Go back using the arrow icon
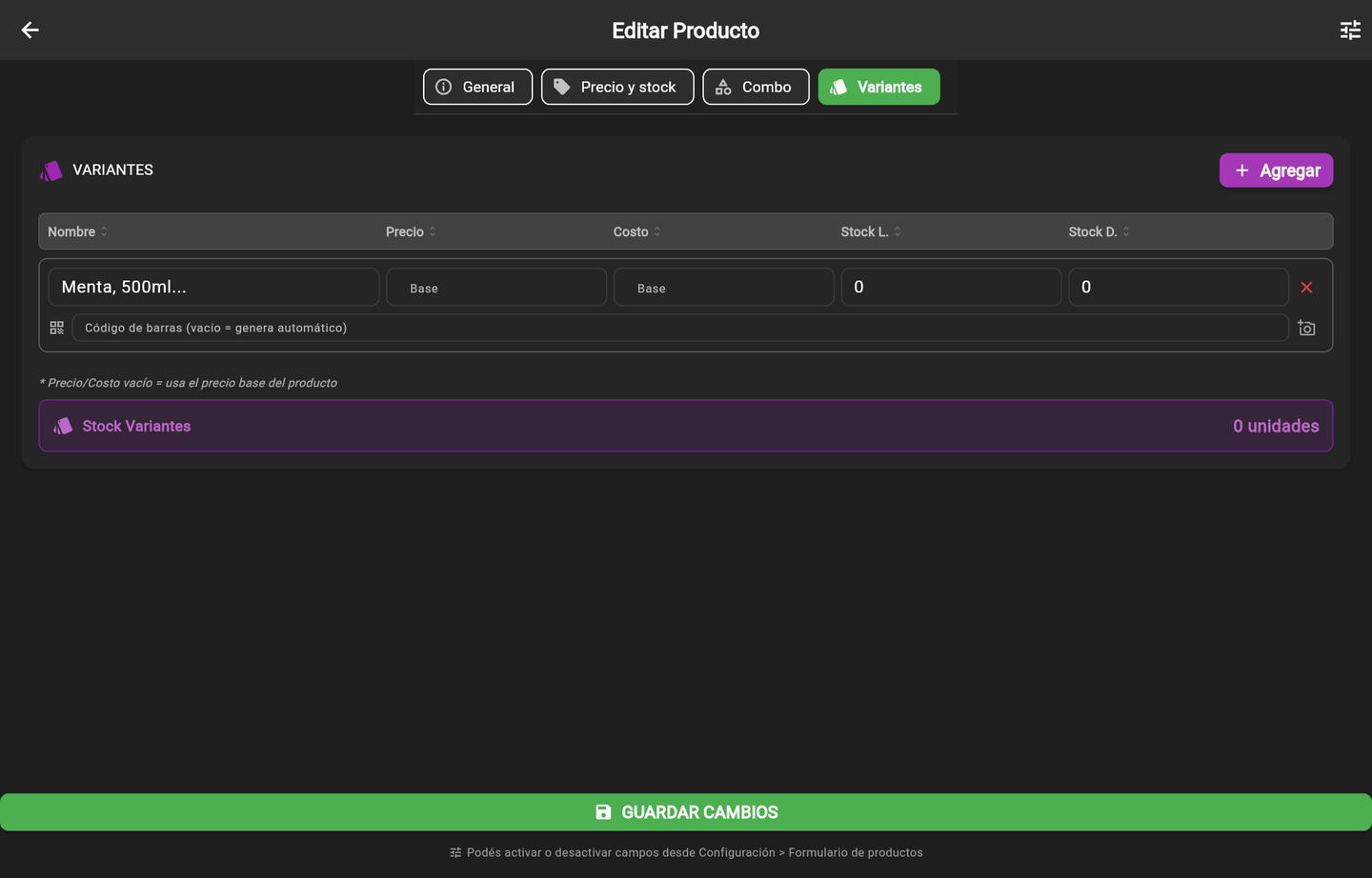 30,30
